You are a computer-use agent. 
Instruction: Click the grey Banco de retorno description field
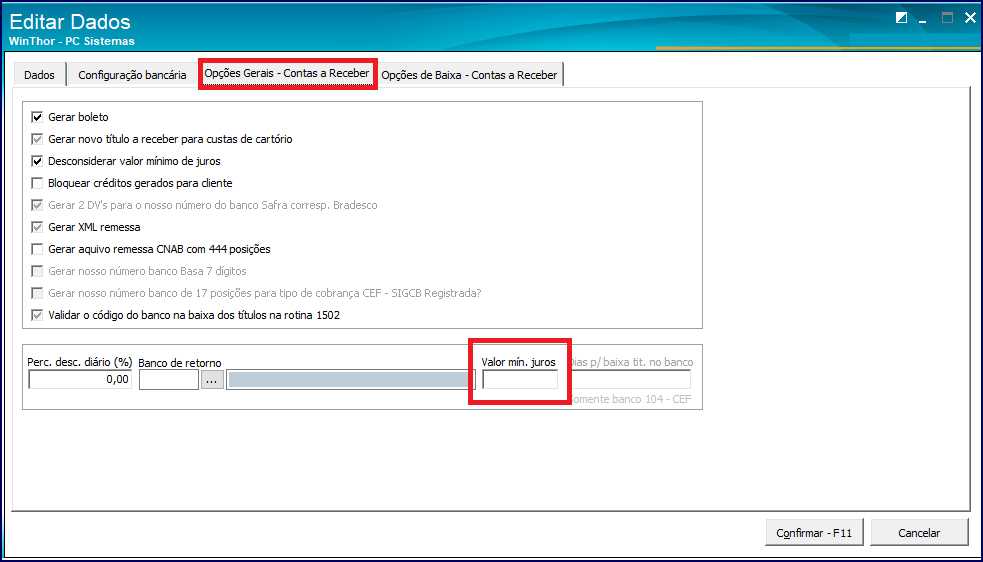[x=350, y=379]
